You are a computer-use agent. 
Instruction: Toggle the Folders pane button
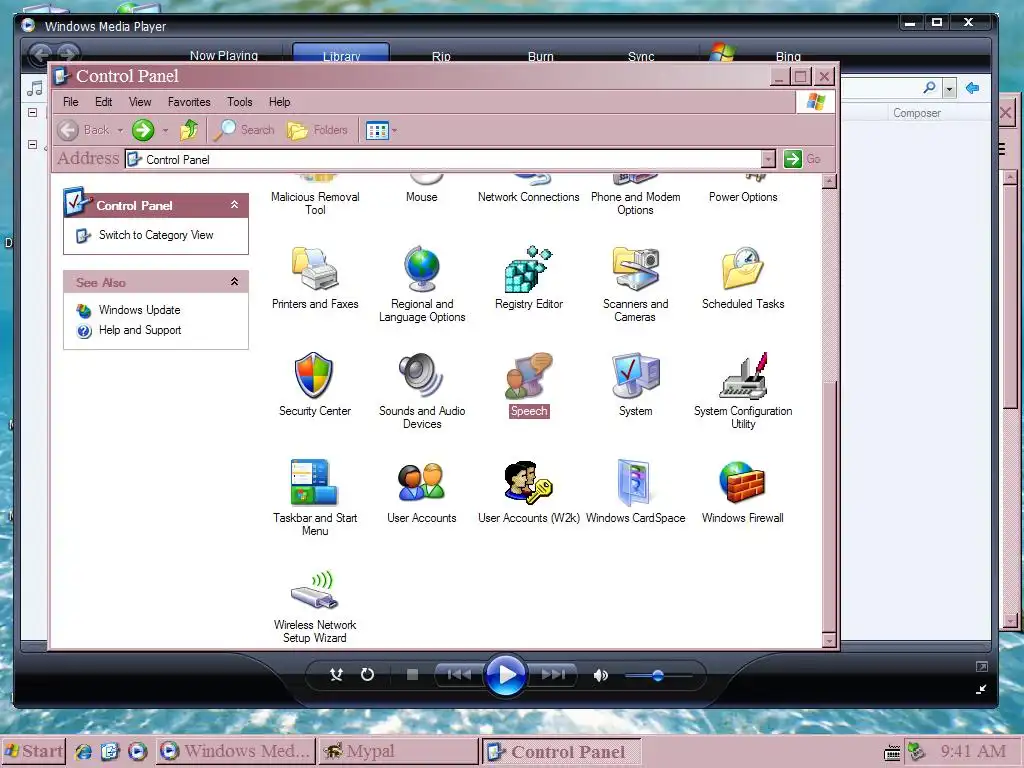pos(318,130)
